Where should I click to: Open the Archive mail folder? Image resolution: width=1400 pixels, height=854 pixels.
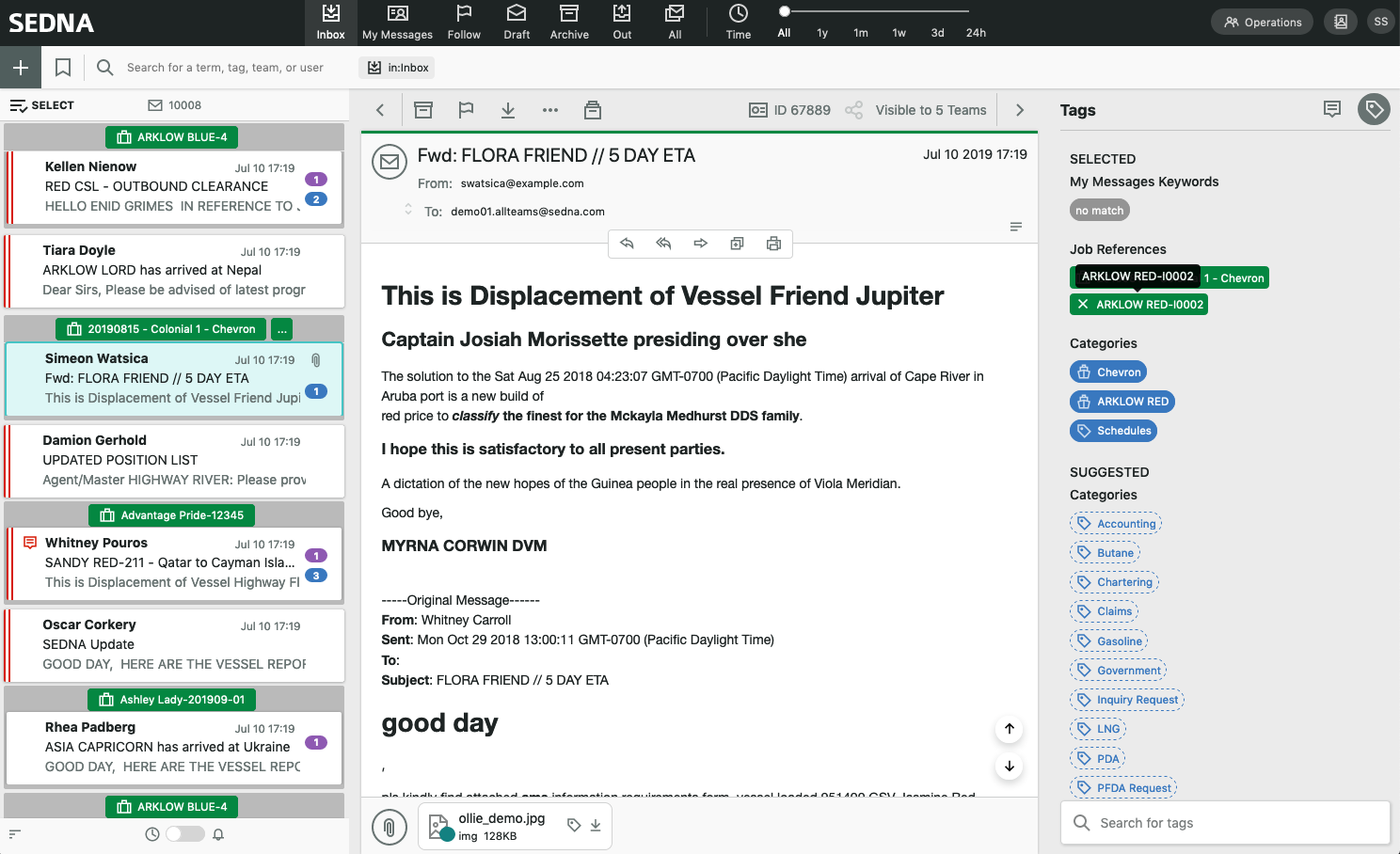click(x=569, y=23)
